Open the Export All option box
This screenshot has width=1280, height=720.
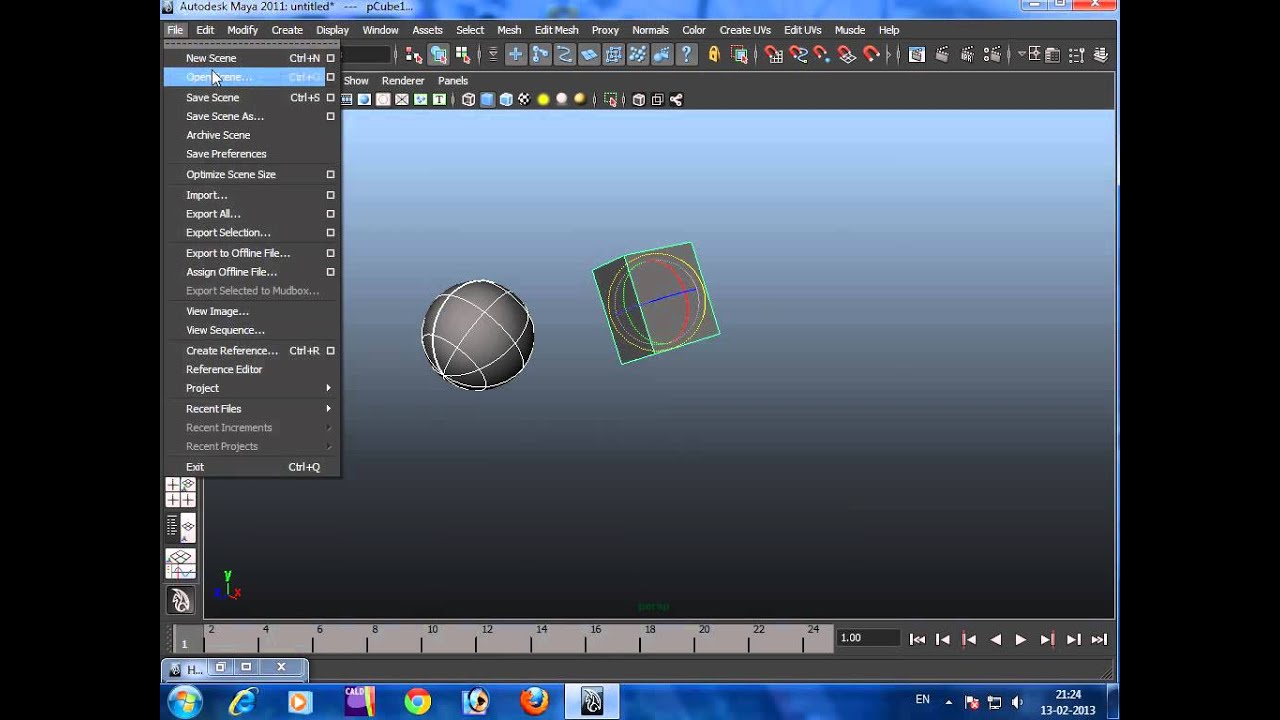coord(330,214)
